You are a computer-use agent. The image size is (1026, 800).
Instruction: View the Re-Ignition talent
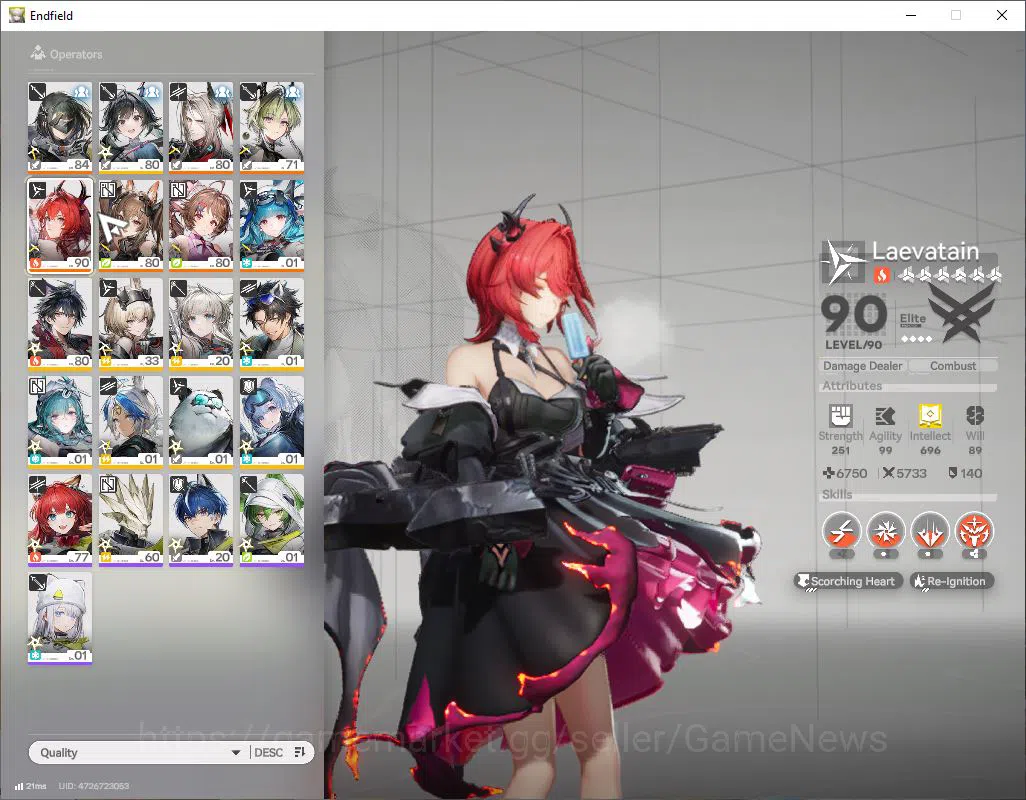coord(952,581)
